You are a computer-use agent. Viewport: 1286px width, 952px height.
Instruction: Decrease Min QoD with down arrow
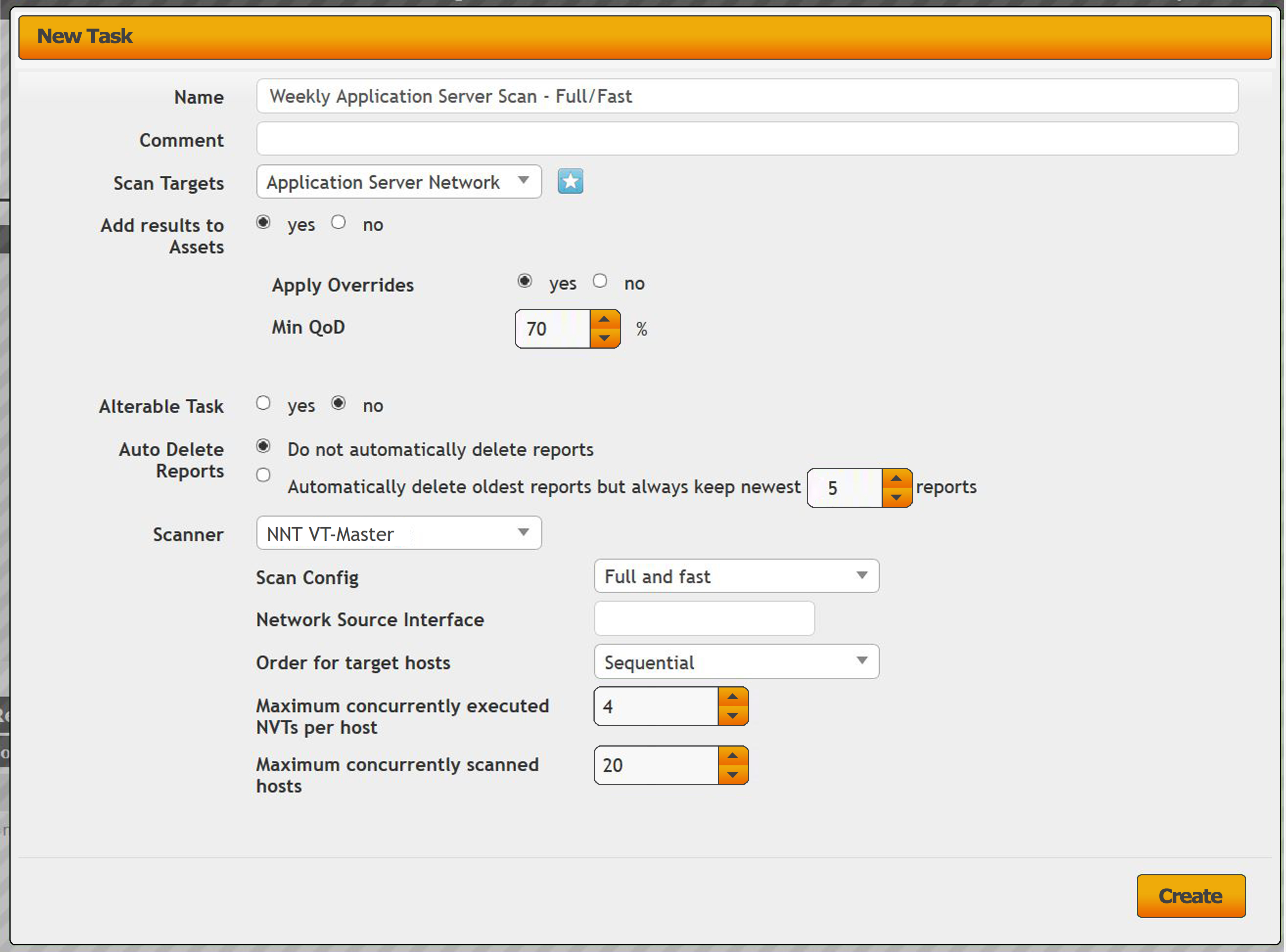click(x=604, y=338)
